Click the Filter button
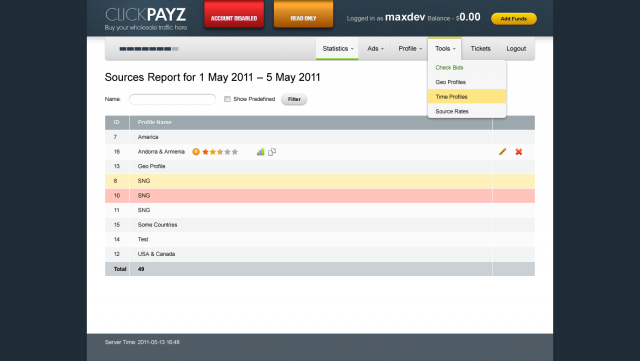 click(x=294, y=99)
